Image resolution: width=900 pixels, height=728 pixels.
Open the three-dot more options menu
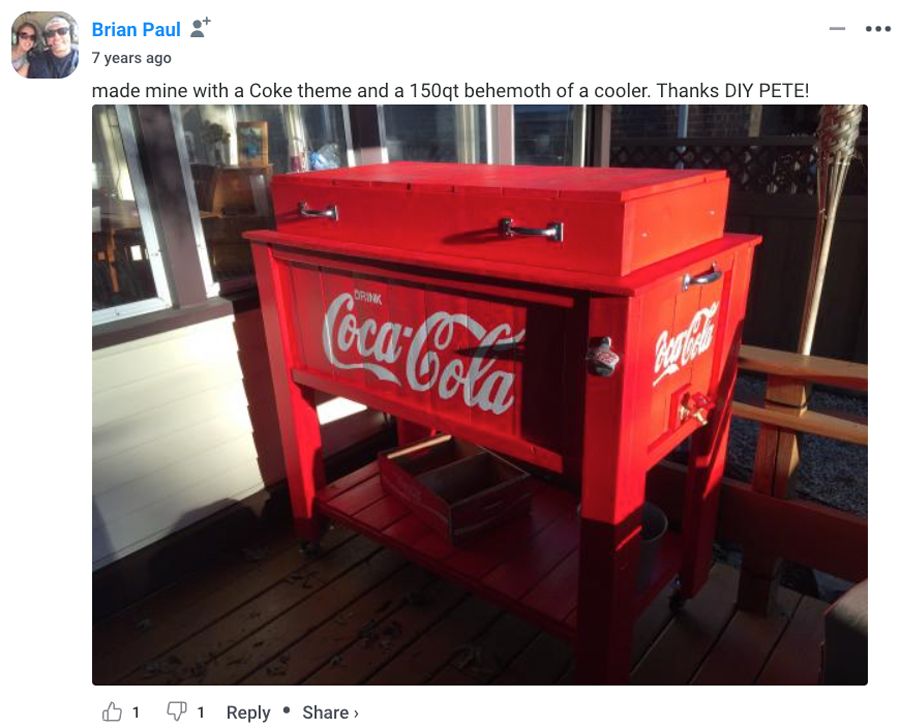878,29
